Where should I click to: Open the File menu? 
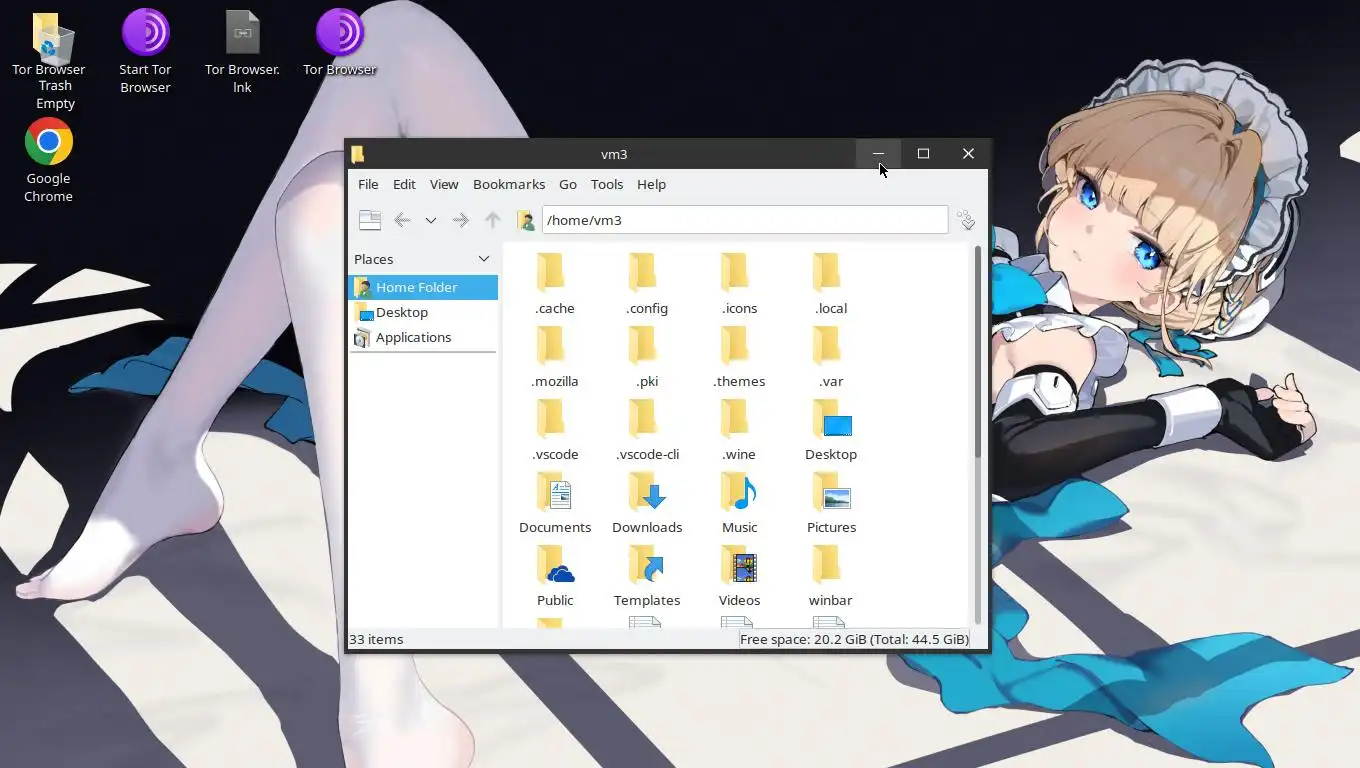368,184
